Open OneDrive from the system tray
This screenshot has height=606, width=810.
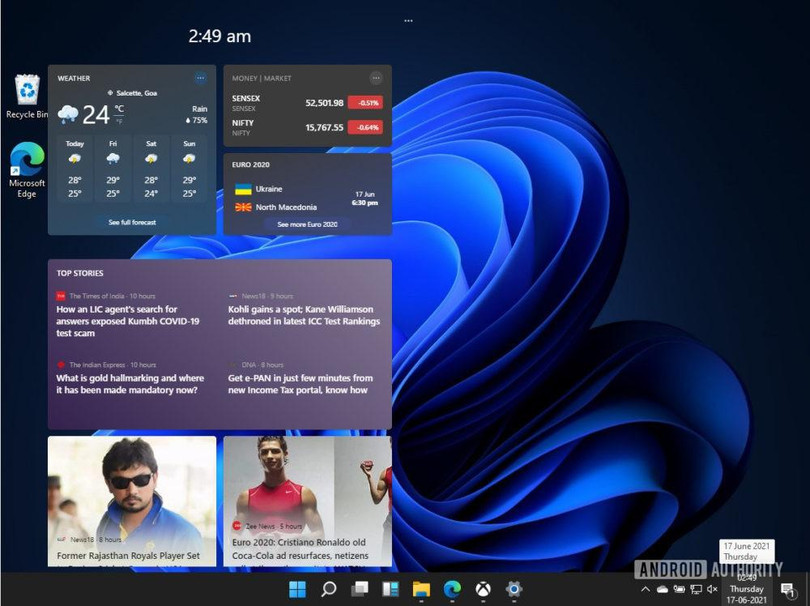pos(662,589)
